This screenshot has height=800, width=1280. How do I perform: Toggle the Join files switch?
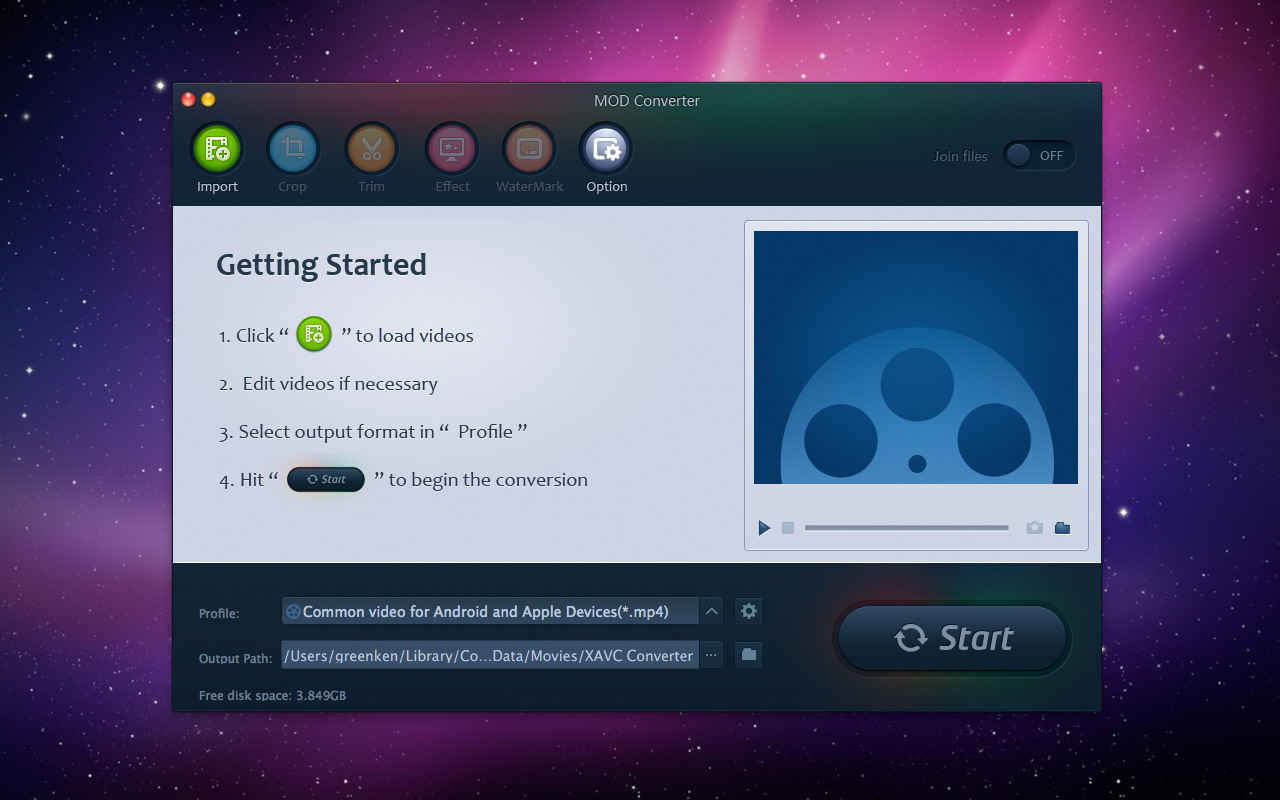tap(1038, 155)
